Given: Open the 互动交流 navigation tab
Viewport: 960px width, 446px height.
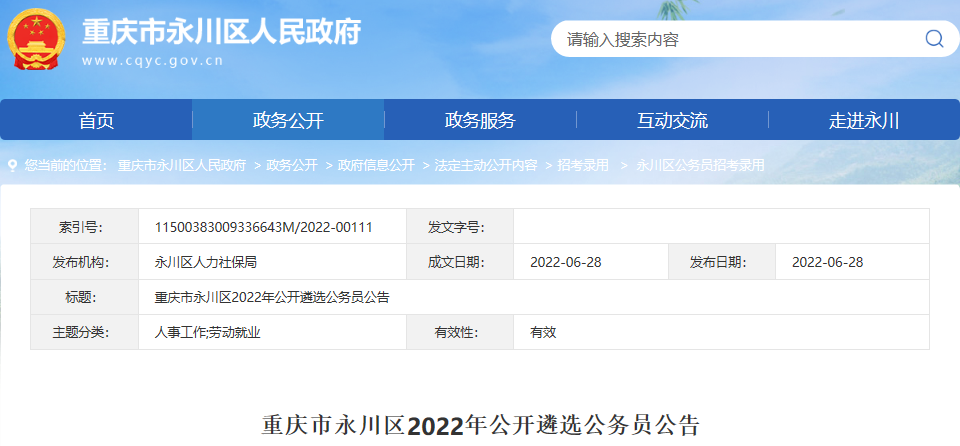Looking at the screenshot, I should (x=672, y=121).
